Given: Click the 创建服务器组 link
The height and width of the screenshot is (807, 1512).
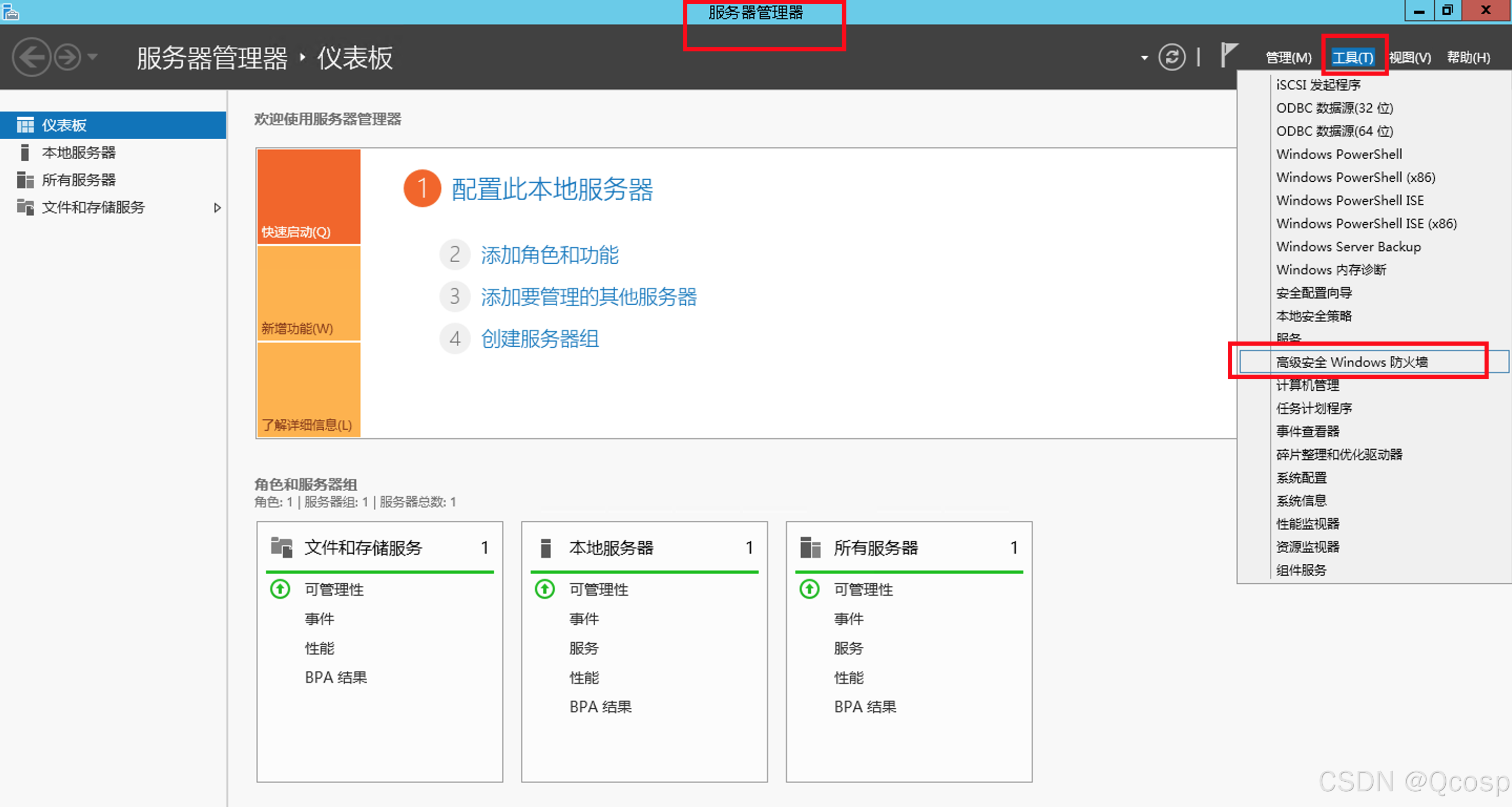Looking at the screenshot, I should coord(540,339).
